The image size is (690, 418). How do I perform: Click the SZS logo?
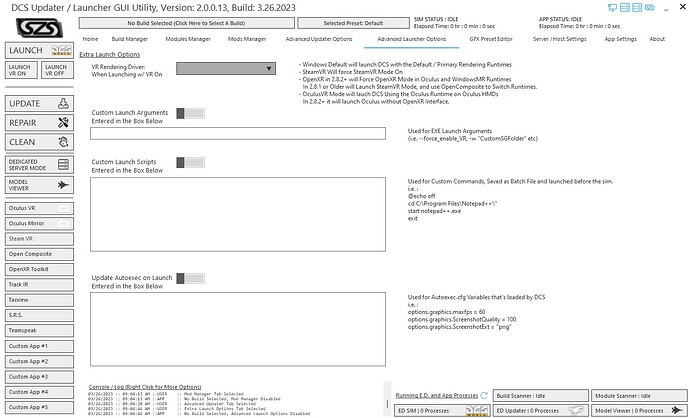(x=39, y=29)
